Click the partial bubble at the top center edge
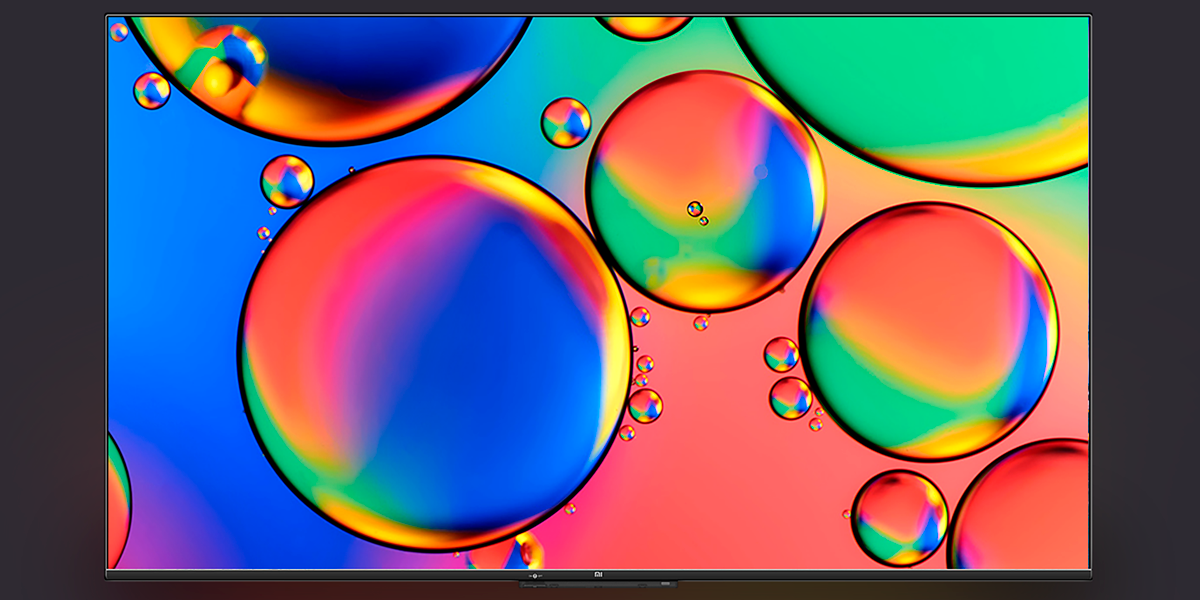 tap(644, 26)
